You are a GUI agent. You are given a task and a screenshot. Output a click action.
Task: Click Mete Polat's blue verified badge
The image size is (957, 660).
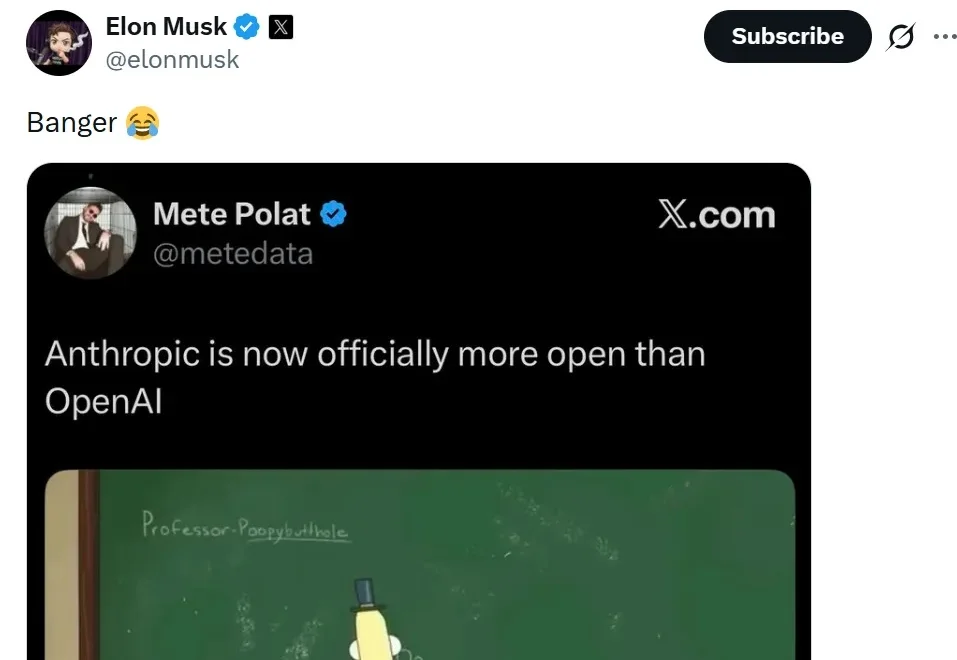(333, 213)
